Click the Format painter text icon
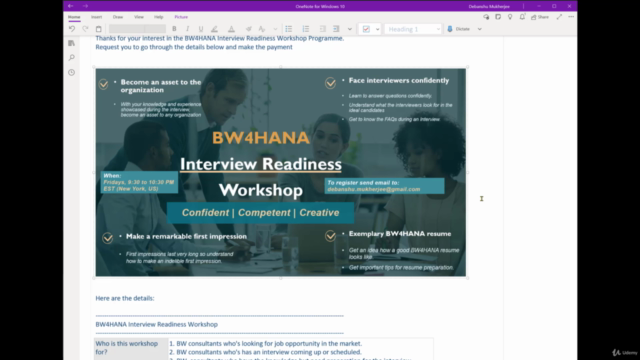The height and width of the screenshot is (360, 640). pos(262,29)
